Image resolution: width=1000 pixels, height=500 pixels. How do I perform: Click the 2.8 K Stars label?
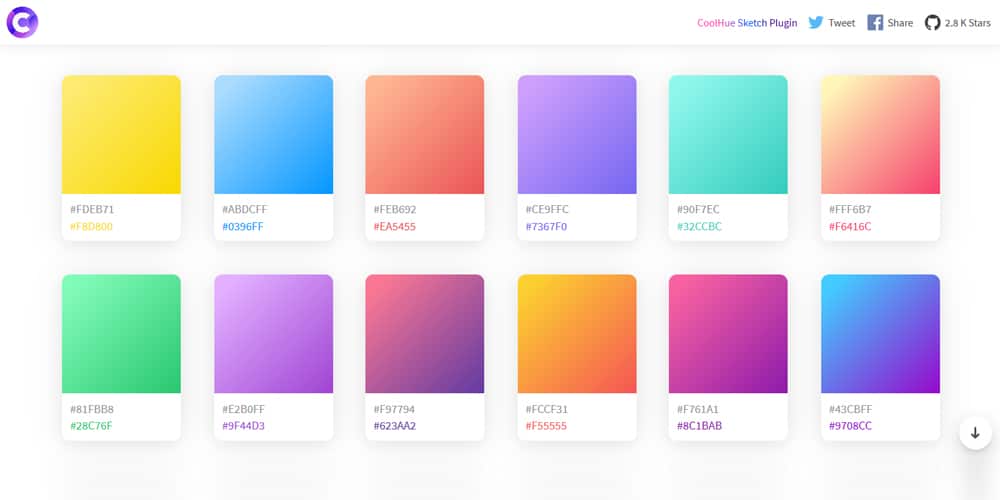tap(965, 23)
